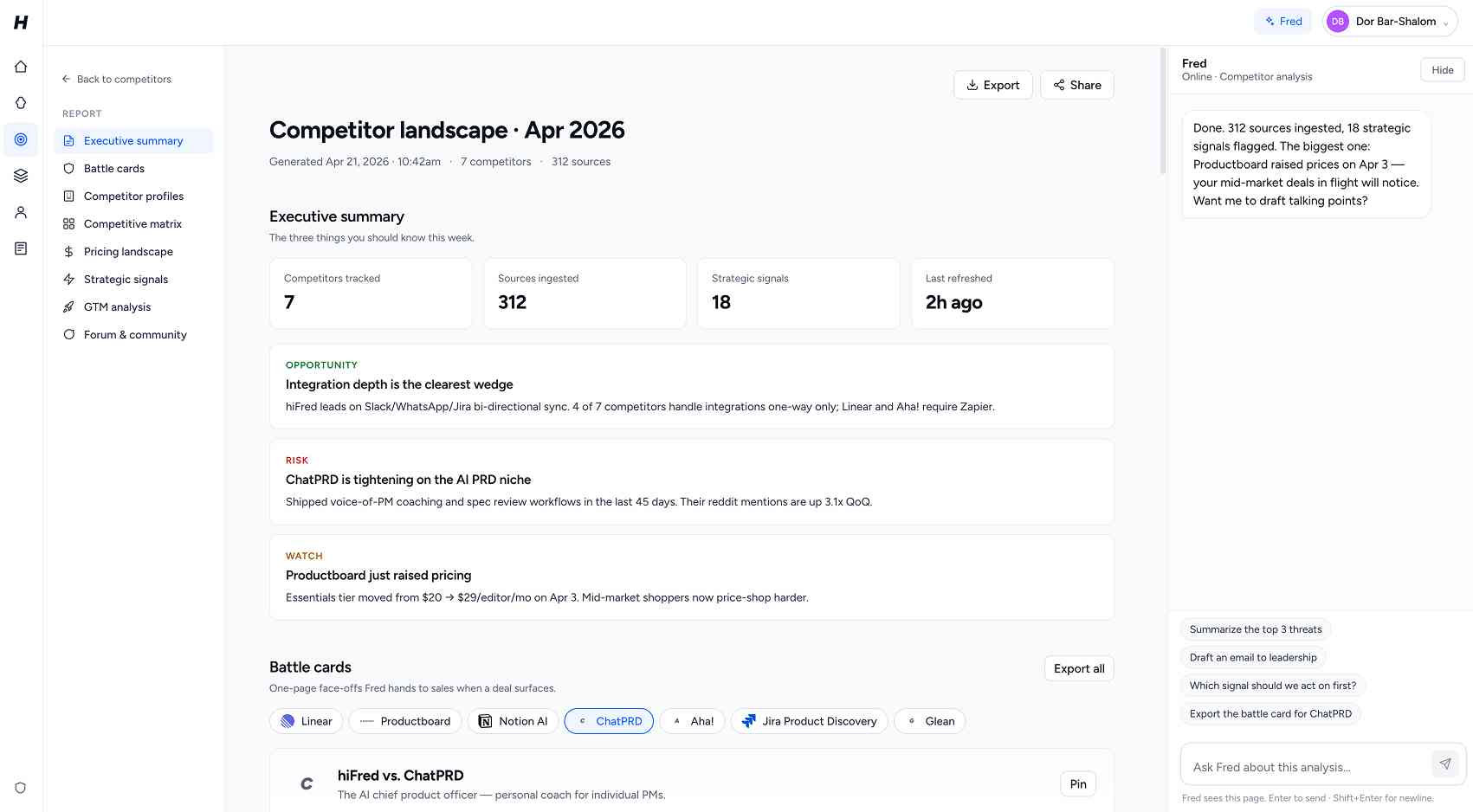1473x812 pixels.
Task: Click the back arrow beside competitors
Action: click(67, 79)
